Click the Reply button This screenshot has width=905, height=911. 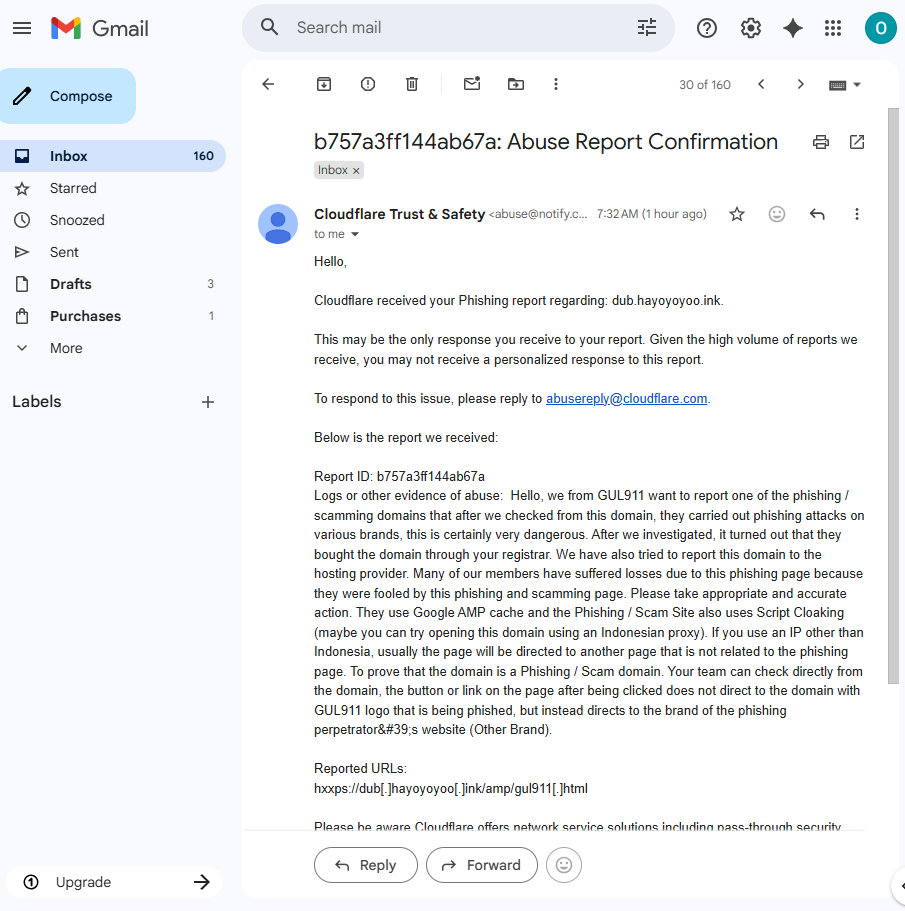tap(366, 865)
